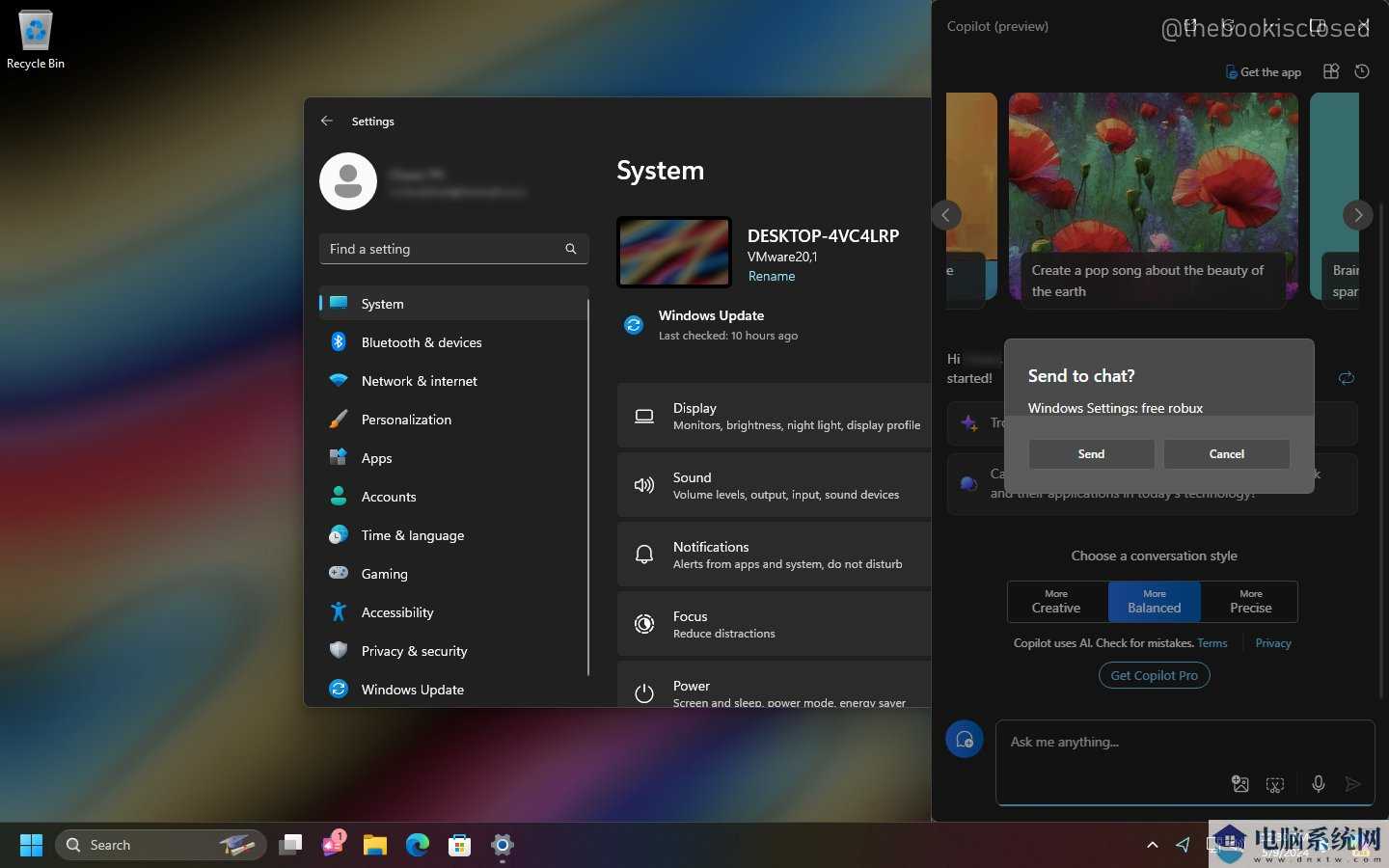Open Copilot recent activity history icon
Screen dimensions: 1389x868
tap(1362, 71)
